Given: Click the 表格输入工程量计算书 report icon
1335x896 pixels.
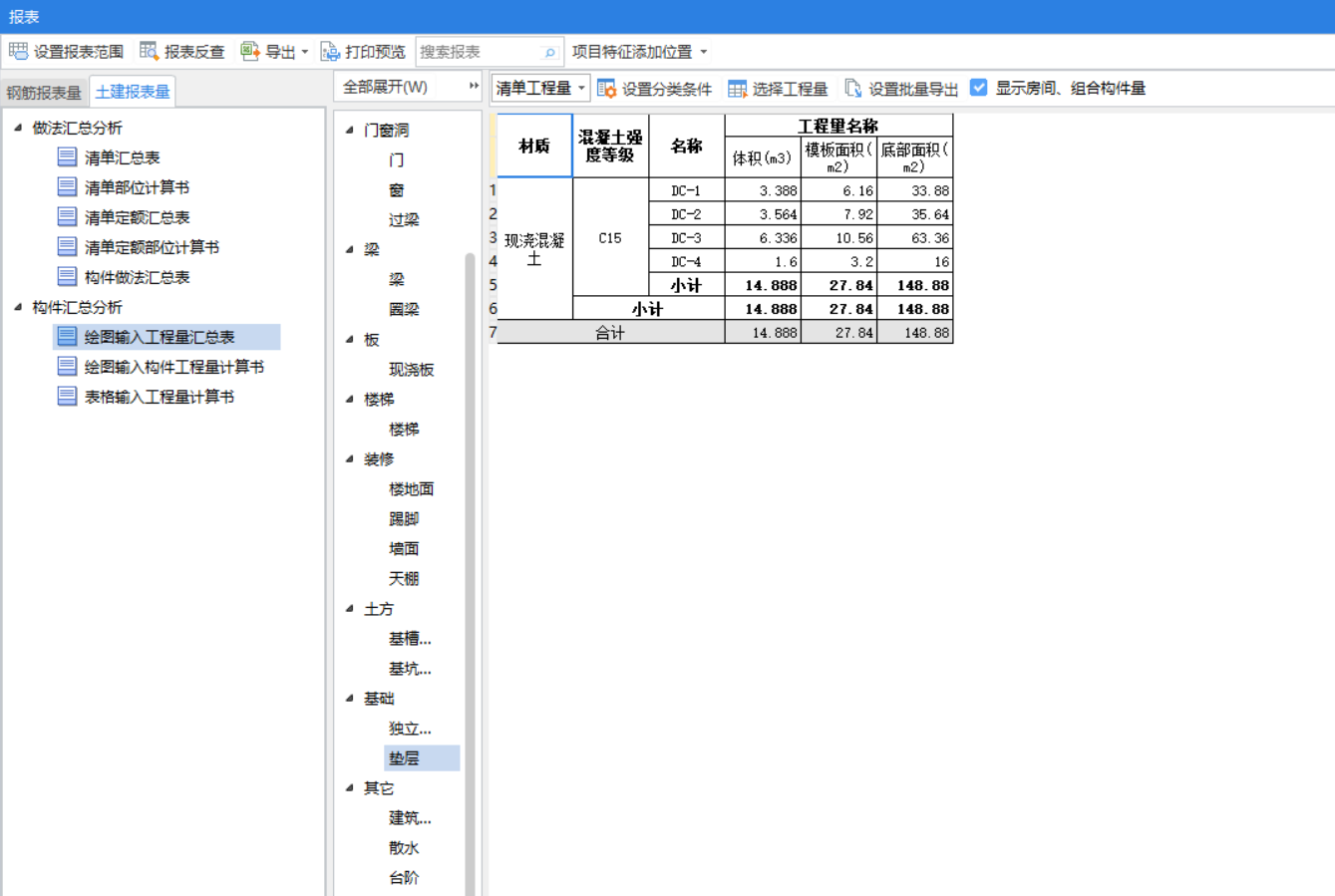Looking at the screenshot, I should [67, 396].
